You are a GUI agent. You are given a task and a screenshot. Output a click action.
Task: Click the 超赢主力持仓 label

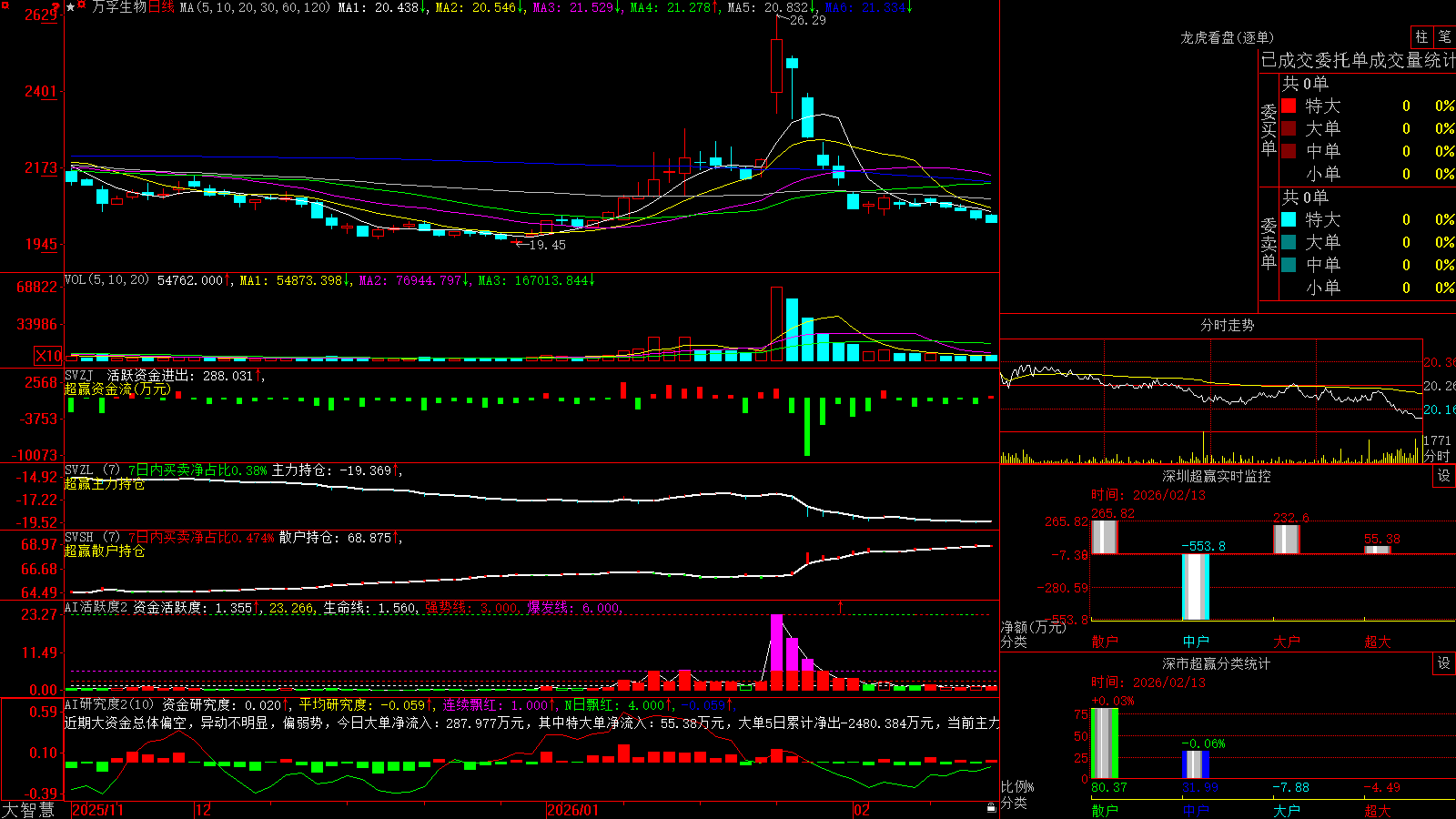104,484
